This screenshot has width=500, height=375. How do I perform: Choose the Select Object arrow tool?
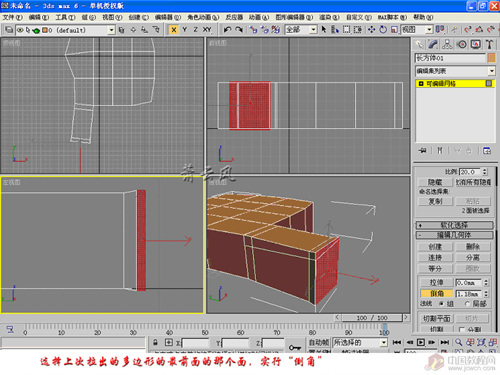324,30
